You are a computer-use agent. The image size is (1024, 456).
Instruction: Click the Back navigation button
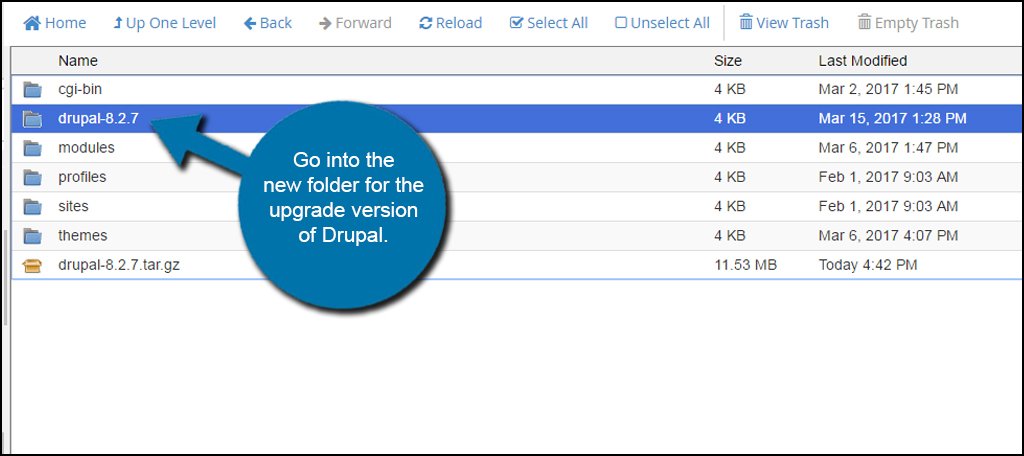click(268, 23)
